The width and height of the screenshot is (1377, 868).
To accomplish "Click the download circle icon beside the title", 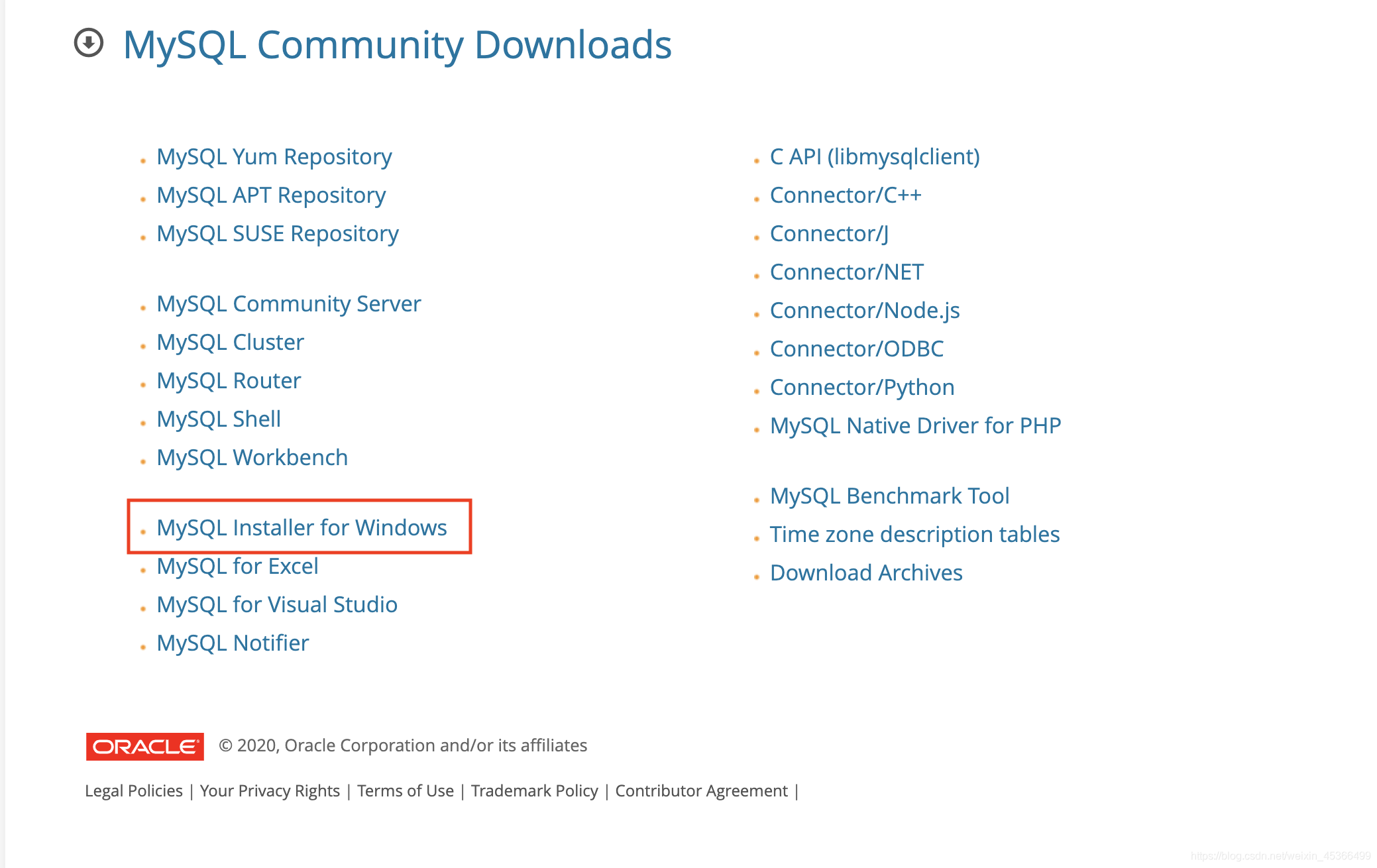I will [x=89, y=43].
